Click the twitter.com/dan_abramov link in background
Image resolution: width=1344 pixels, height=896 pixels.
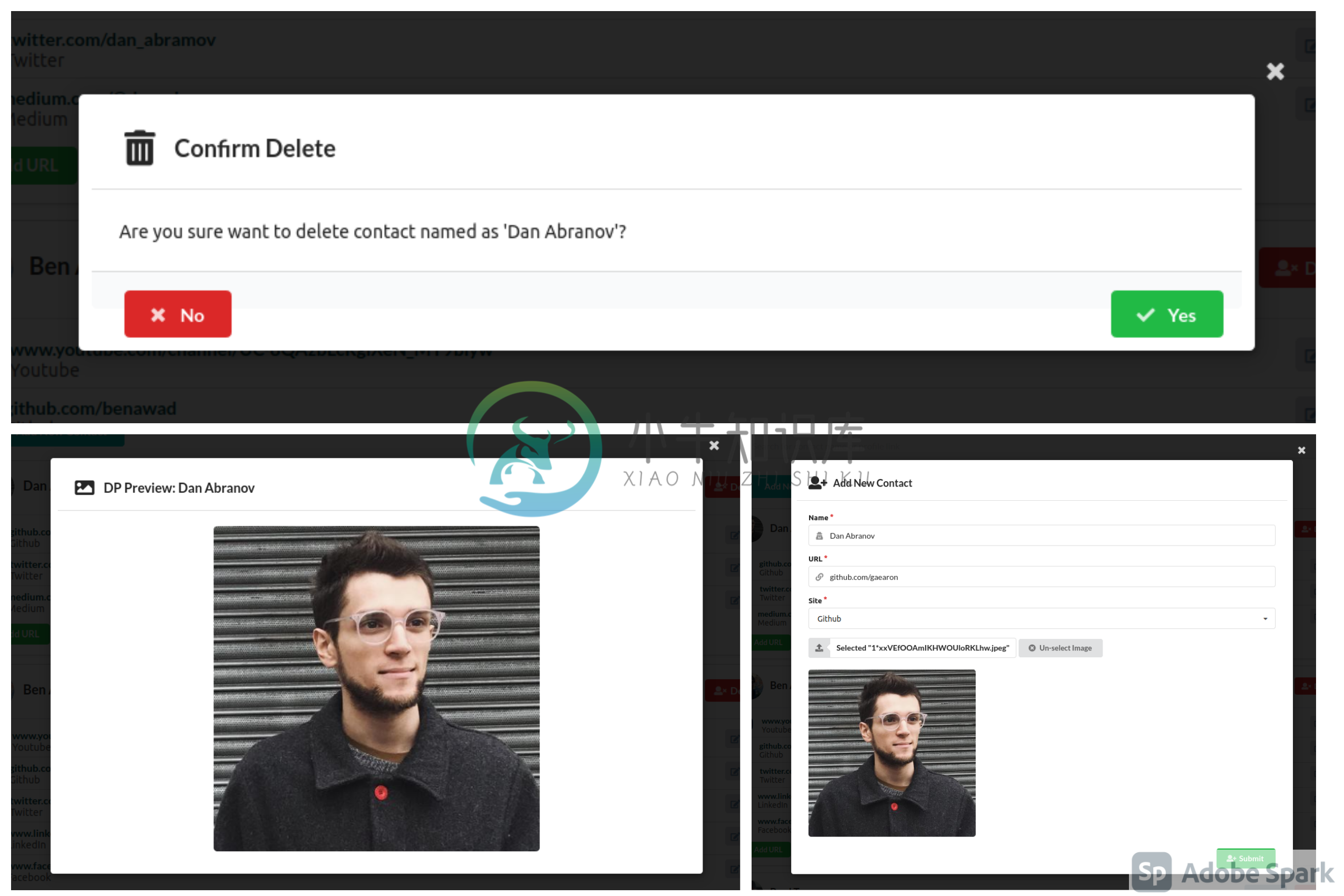tap(113, 40)
